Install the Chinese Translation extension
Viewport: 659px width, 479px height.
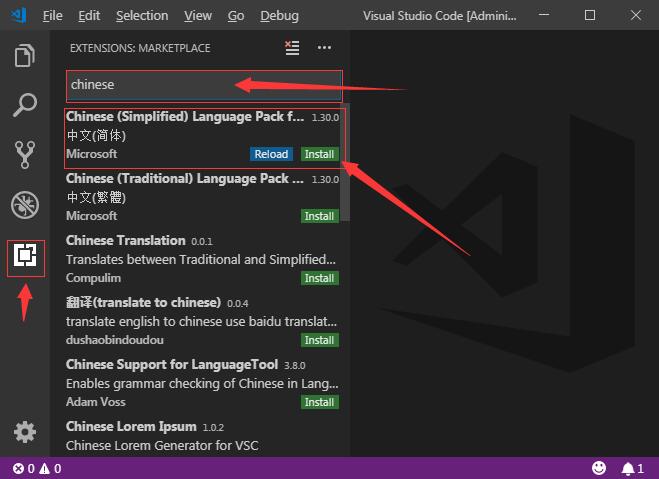point(319,278)
